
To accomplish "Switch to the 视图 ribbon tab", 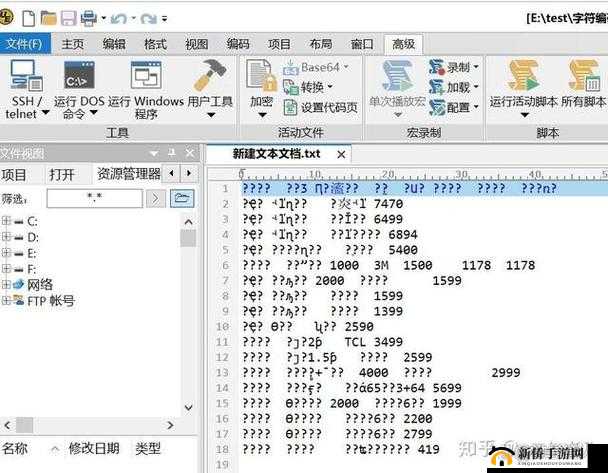I will pyautogui.click(x=197, y=44).
